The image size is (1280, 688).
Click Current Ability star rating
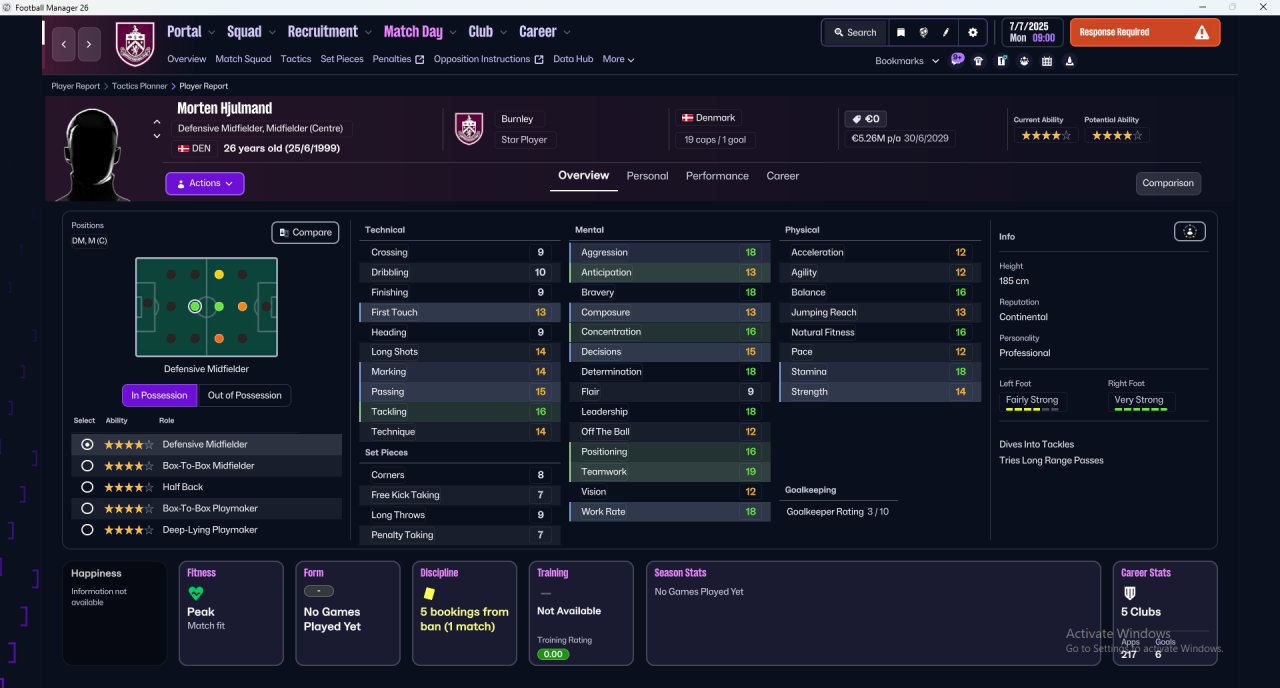click(x=1046, y=135)
